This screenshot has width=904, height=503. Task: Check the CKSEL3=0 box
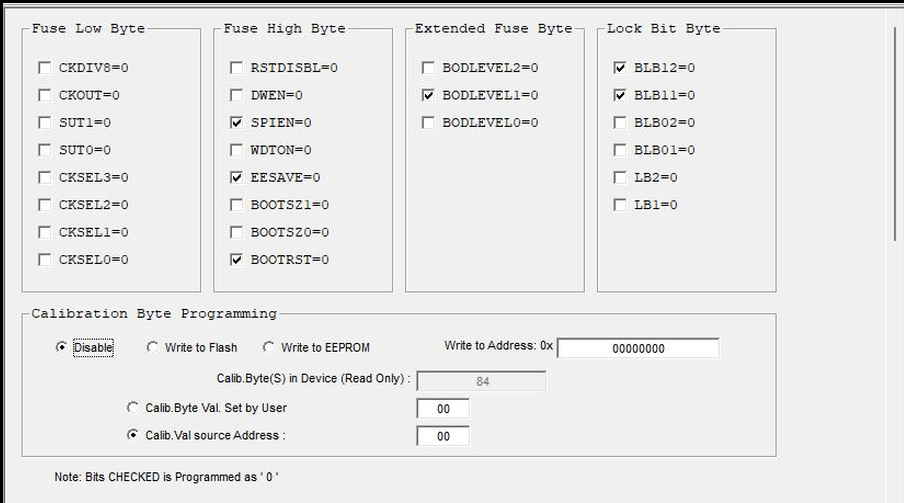tap(44, 177)
